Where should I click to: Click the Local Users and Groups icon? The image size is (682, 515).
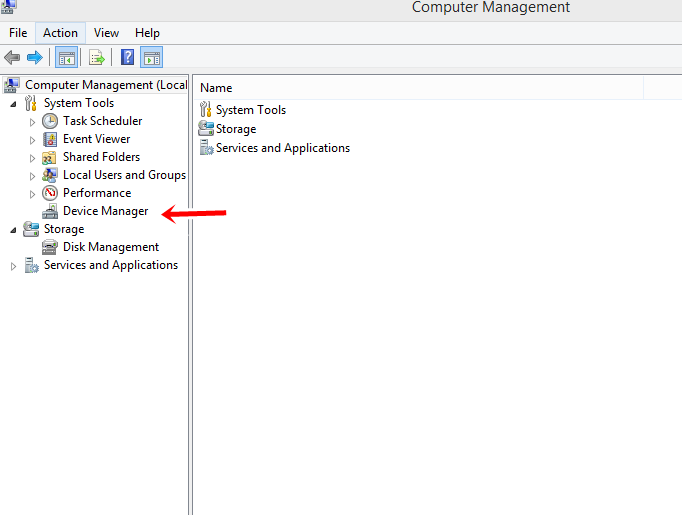coord(50,175)
